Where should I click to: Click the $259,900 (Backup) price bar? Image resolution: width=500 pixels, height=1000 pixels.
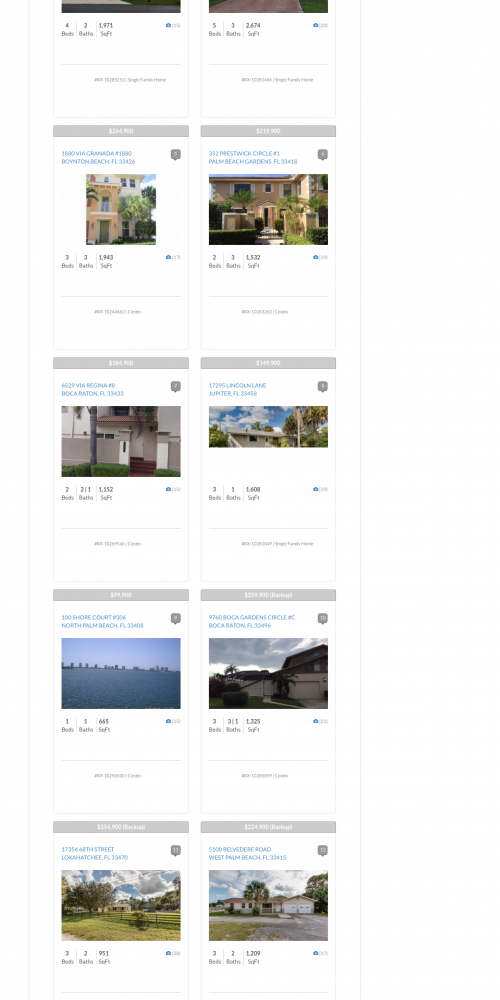point(268,595)
